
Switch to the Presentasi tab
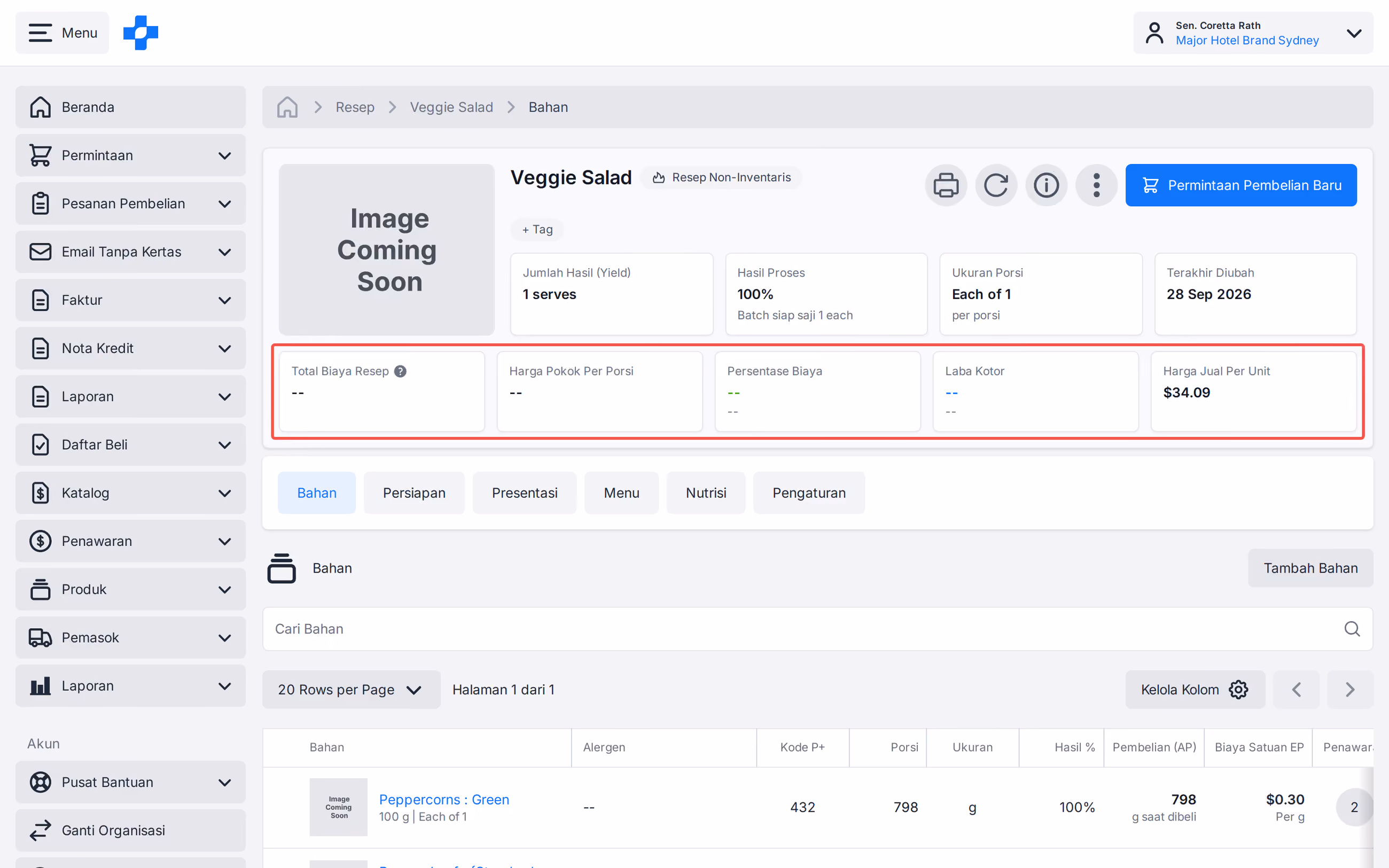coord(525,492)
